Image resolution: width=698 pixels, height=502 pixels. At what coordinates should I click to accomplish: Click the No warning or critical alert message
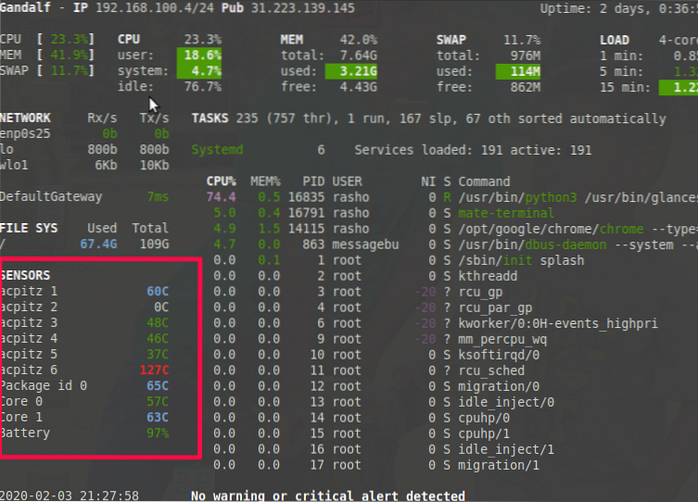click(x=328, y=496)
